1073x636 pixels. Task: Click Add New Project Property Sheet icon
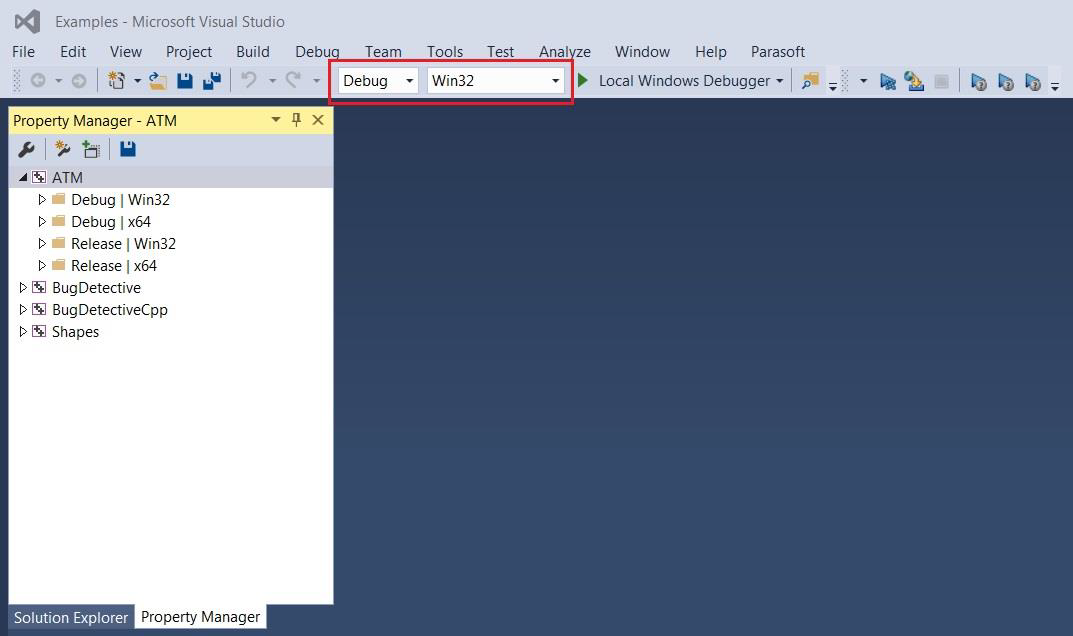point(62,149)
